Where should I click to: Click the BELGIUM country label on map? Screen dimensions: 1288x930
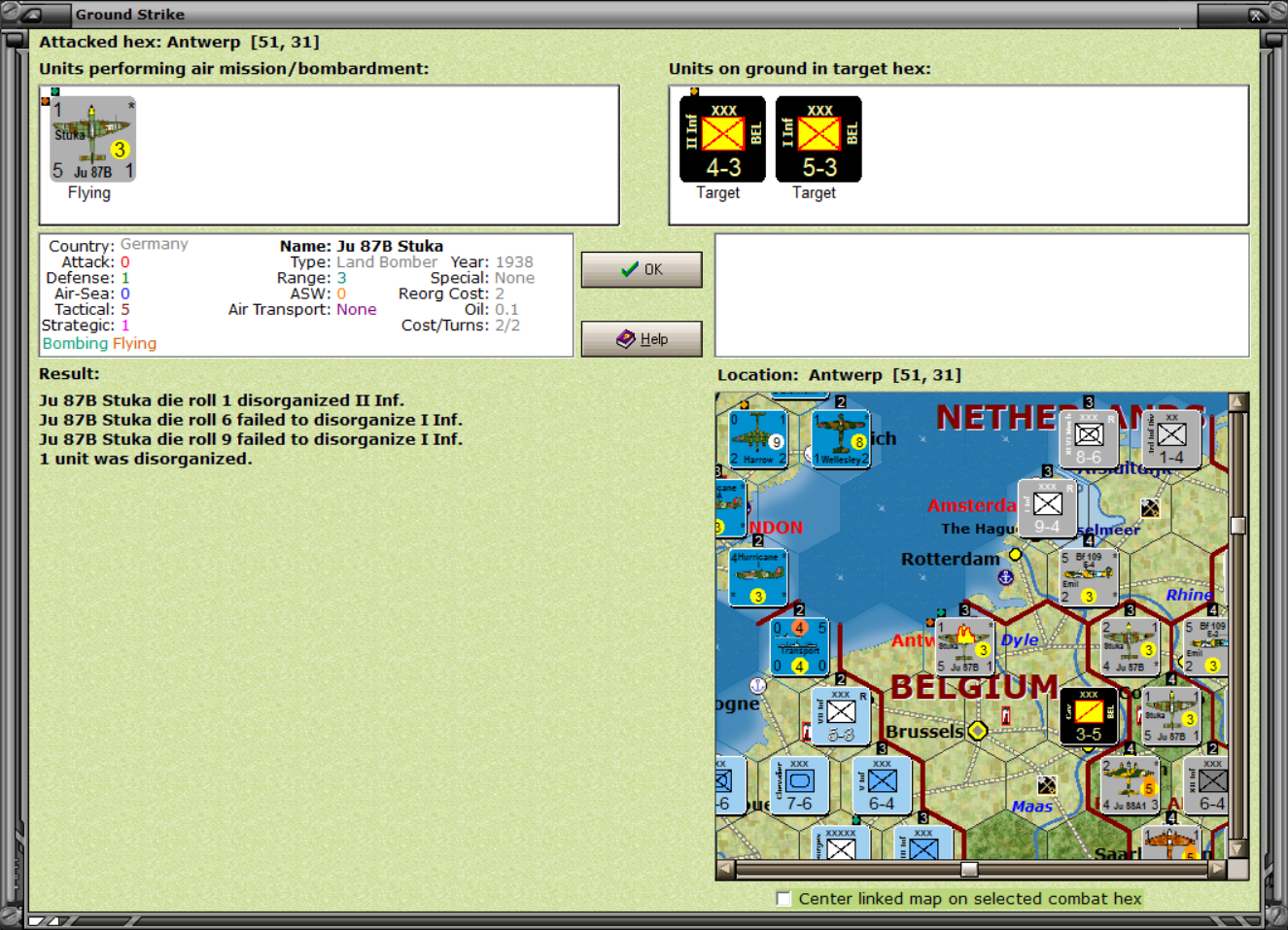point(974,687)
